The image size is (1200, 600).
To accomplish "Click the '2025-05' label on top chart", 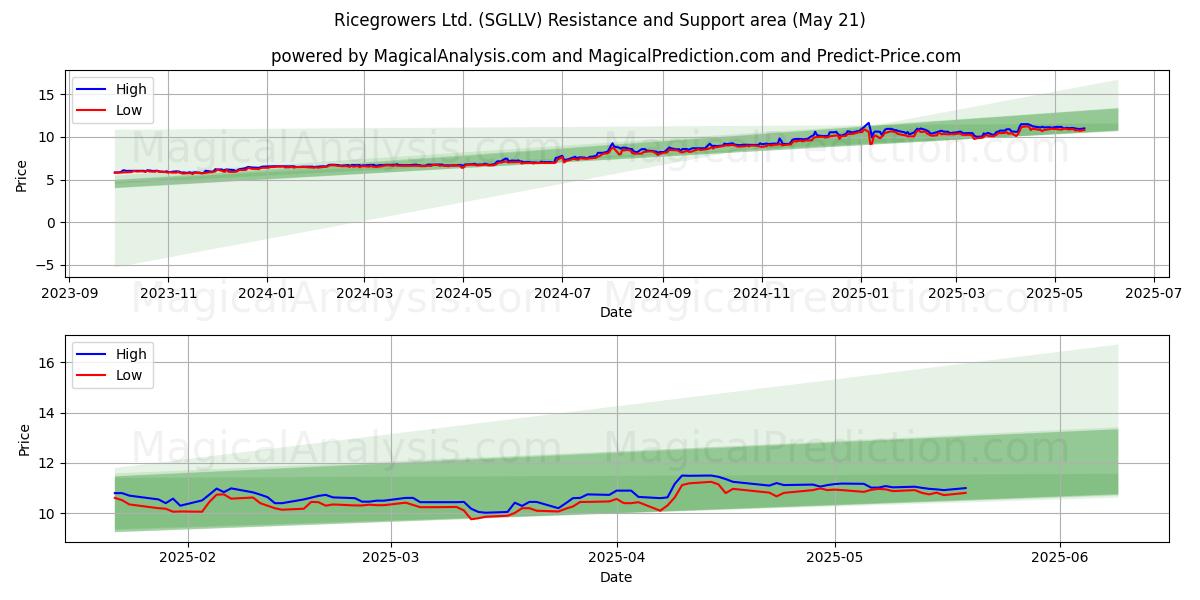I will tap(1055, 292).
